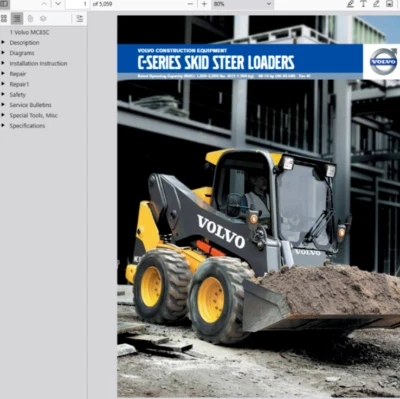The height and width of the screenshot is (399, 400).
Task: Expand the Description outline section
Action: 3,42
